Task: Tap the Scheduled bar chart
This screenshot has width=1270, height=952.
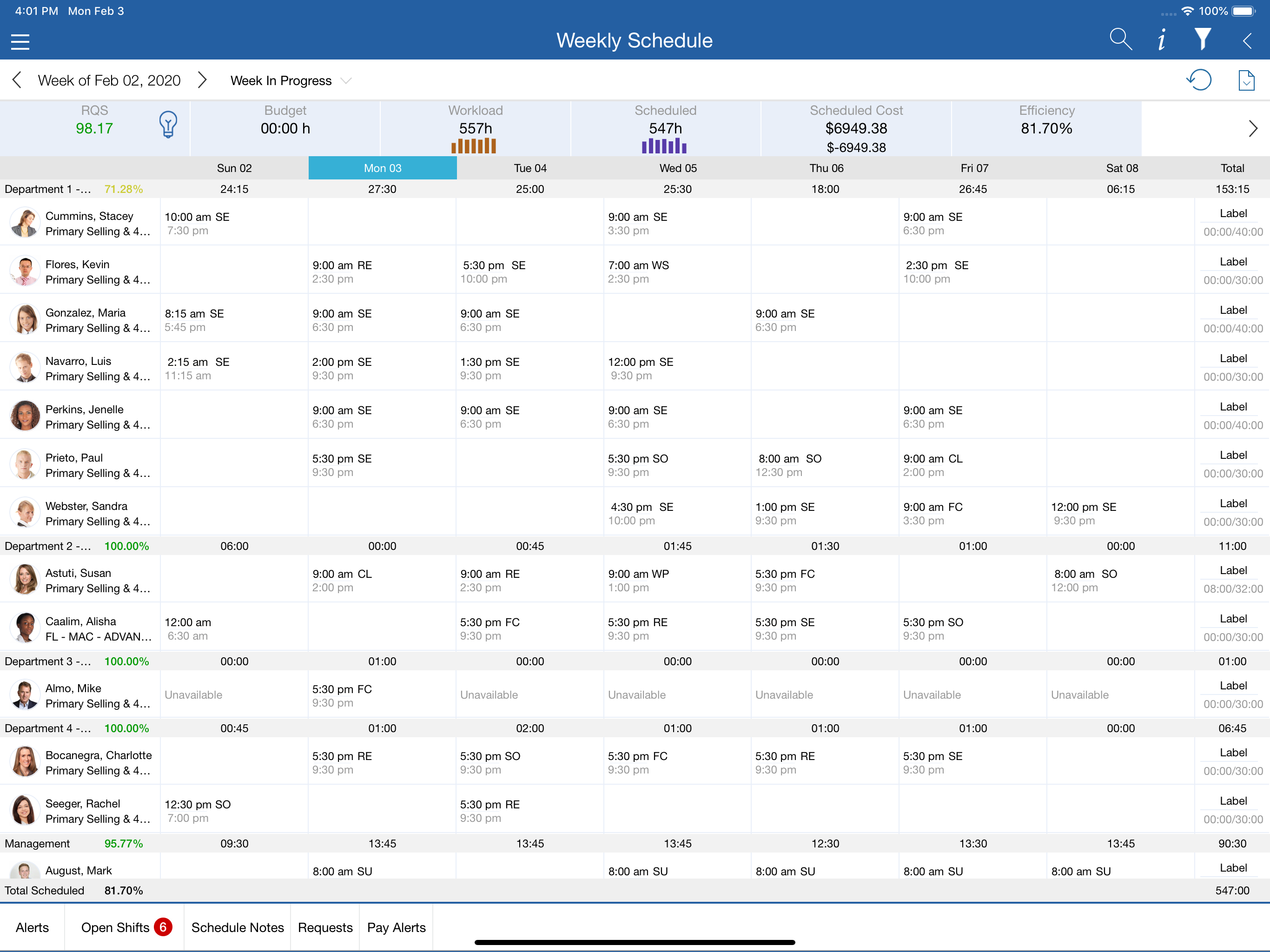Action: pos(664,146)
